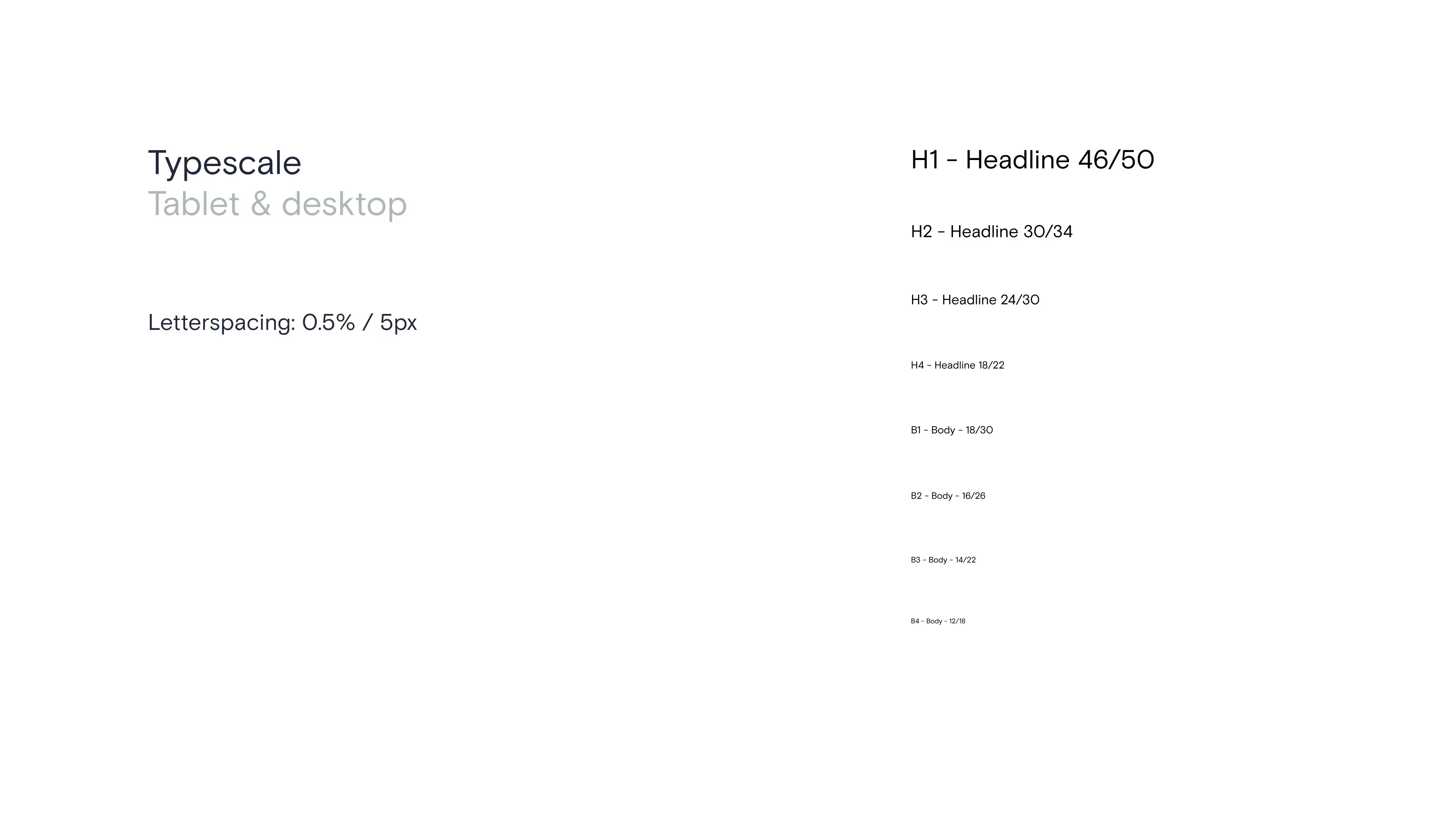The height and width of the screenshot is (819, 1456).
Task: Click the B3 - Body - 14/22 line
Action: tap(944, 560)
